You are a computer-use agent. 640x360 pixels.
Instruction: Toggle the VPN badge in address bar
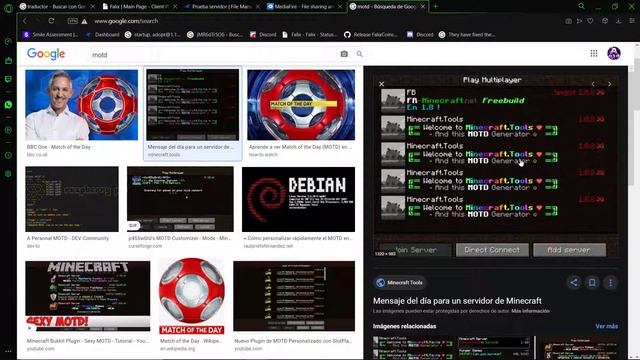pos(73,21)
